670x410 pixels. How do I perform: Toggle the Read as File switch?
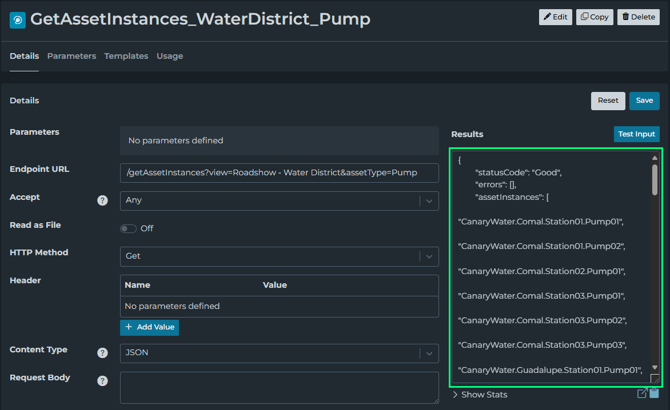pos(128,228)
